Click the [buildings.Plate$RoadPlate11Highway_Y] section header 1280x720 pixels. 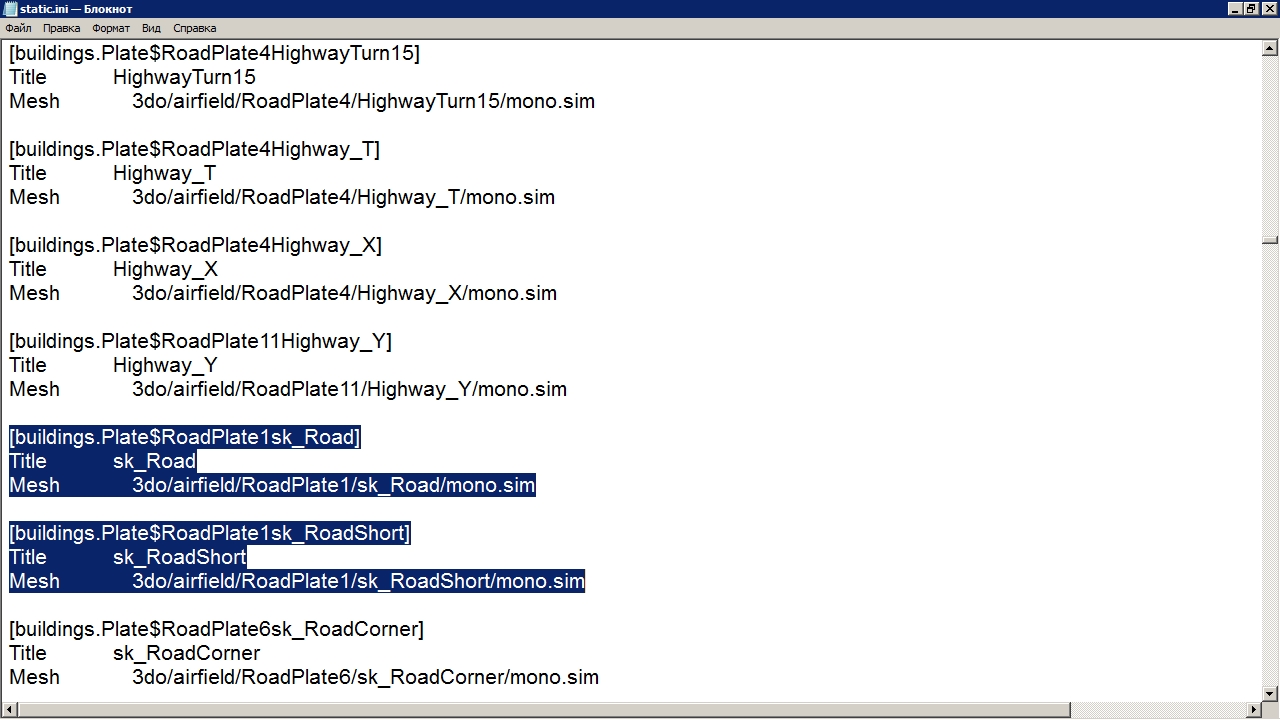(x=200, y=341)
